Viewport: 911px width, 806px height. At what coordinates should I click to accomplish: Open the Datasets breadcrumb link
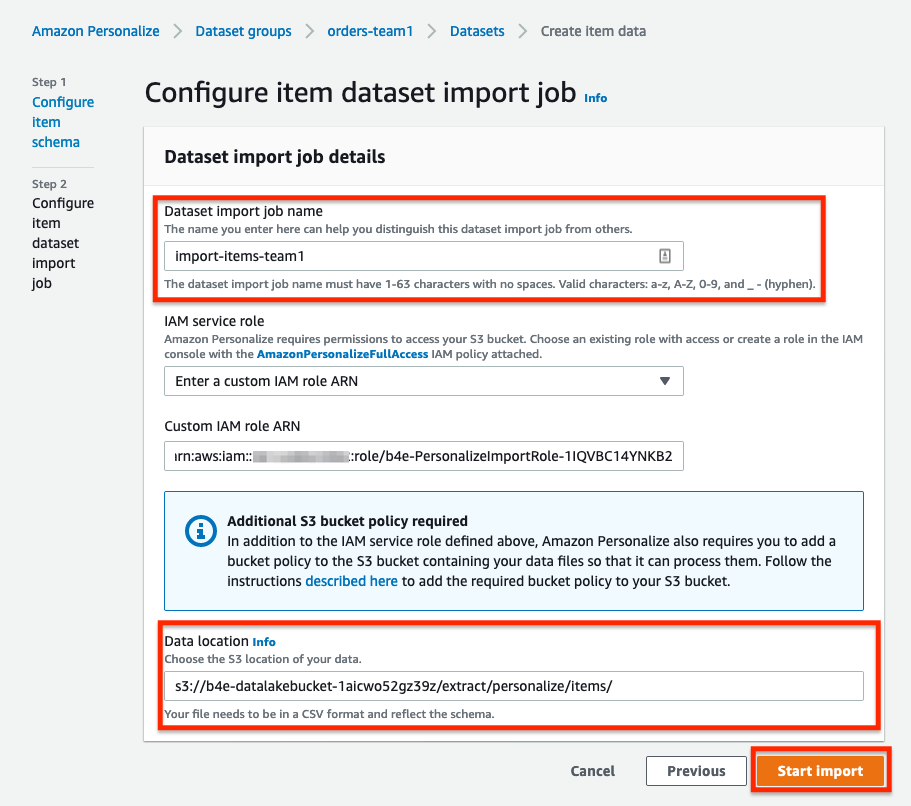[x=477, y=31]
